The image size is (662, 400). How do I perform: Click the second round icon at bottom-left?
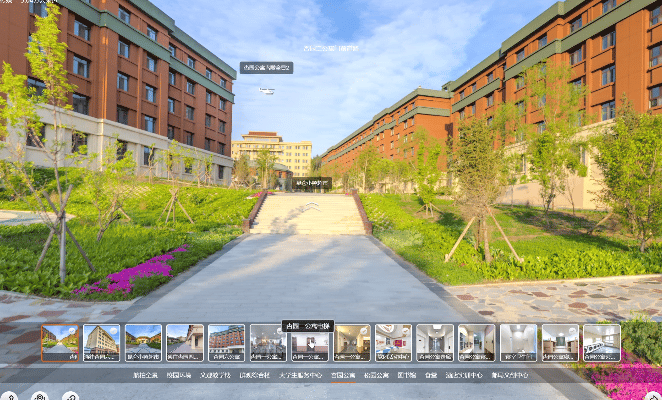(40, 396)
